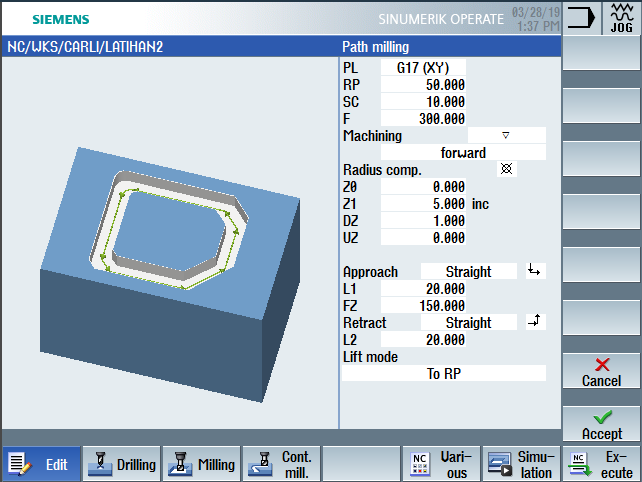The width and height of the screenshot is (642, 482).
Task: Change the Lift mode To RP field
Action: tap(444, 373)
